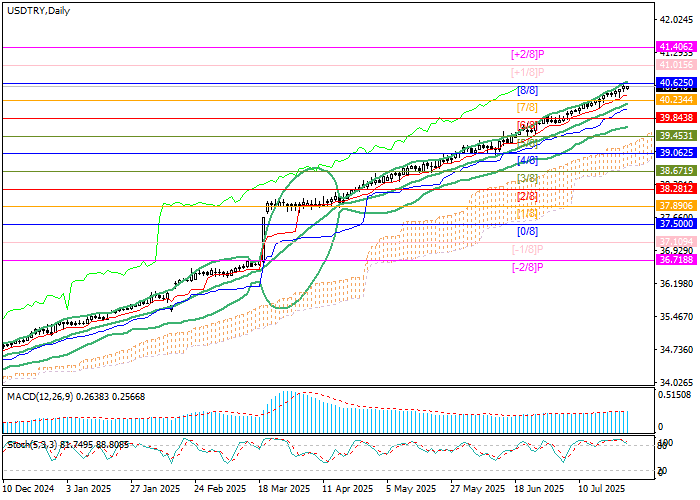Click the 34.7360 price axis value
Screen dimensions: 700x500
676,350
